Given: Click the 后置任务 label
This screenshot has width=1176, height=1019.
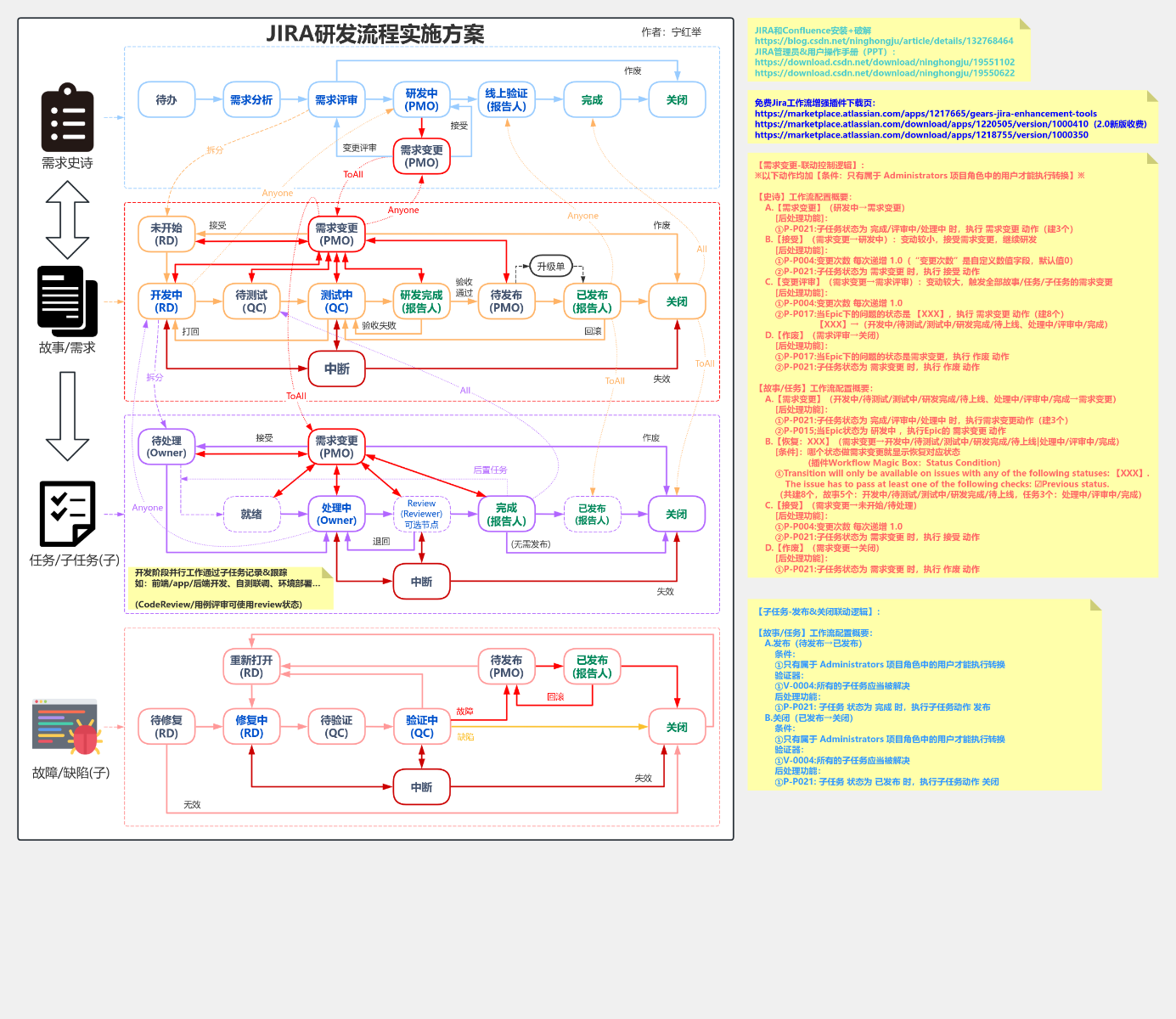Looking at the screenshot, I should pyautogui.click(x=490, y=470).
